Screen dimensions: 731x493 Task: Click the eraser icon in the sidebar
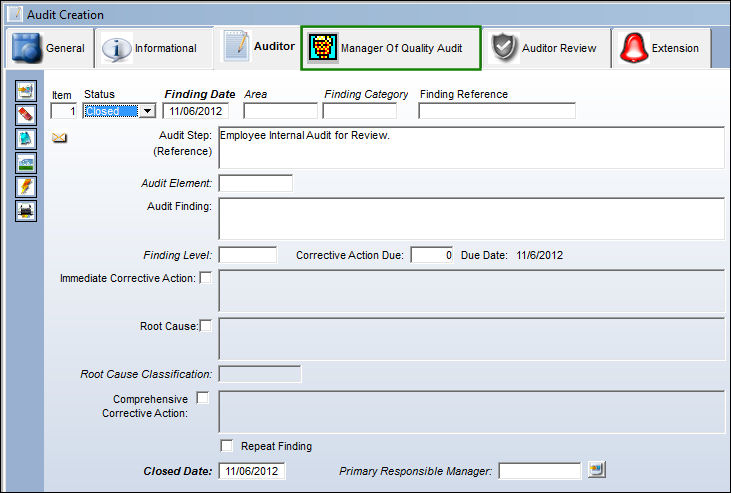[x=26, y=115]
